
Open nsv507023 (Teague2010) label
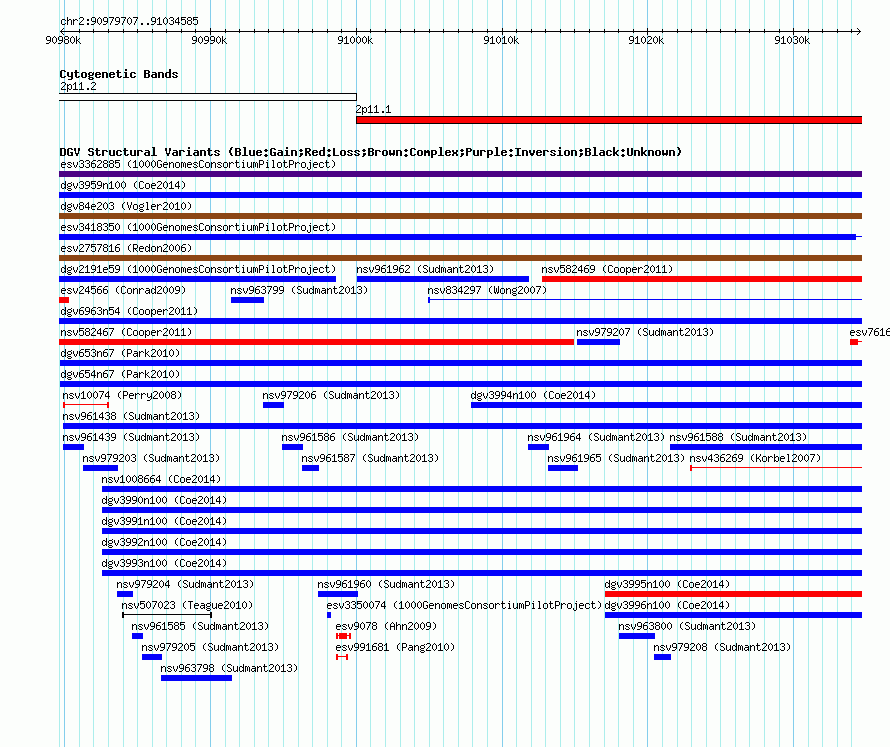(187, 605)
